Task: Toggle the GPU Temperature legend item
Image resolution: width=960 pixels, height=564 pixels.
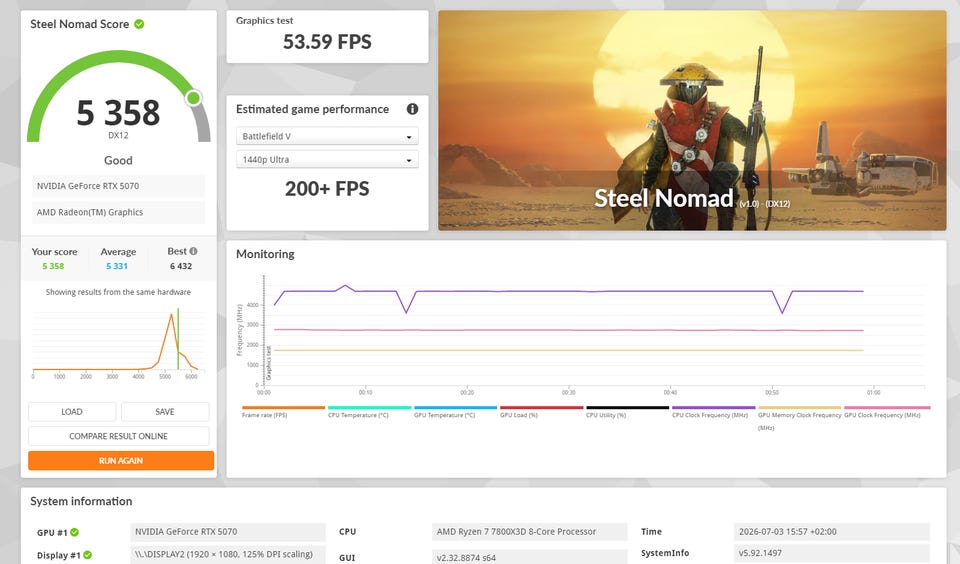Action: 456,412
